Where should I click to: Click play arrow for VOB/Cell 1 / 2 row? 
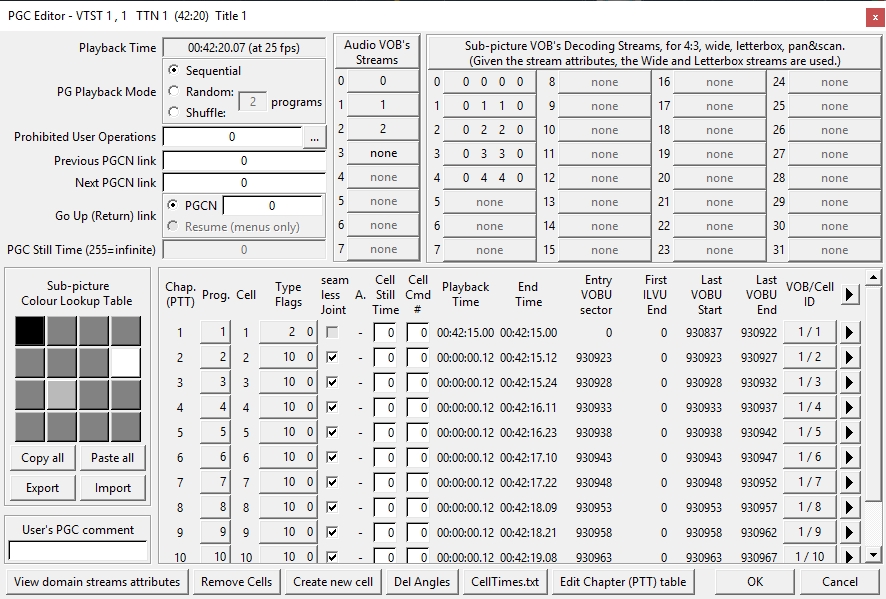pos(850,358)
